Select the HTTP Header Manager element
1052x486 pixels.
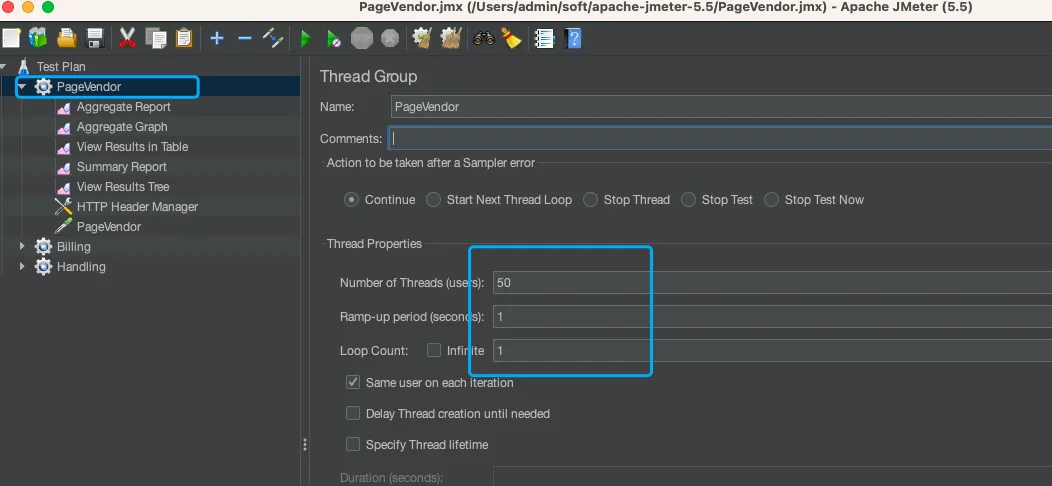coord(138,207)
